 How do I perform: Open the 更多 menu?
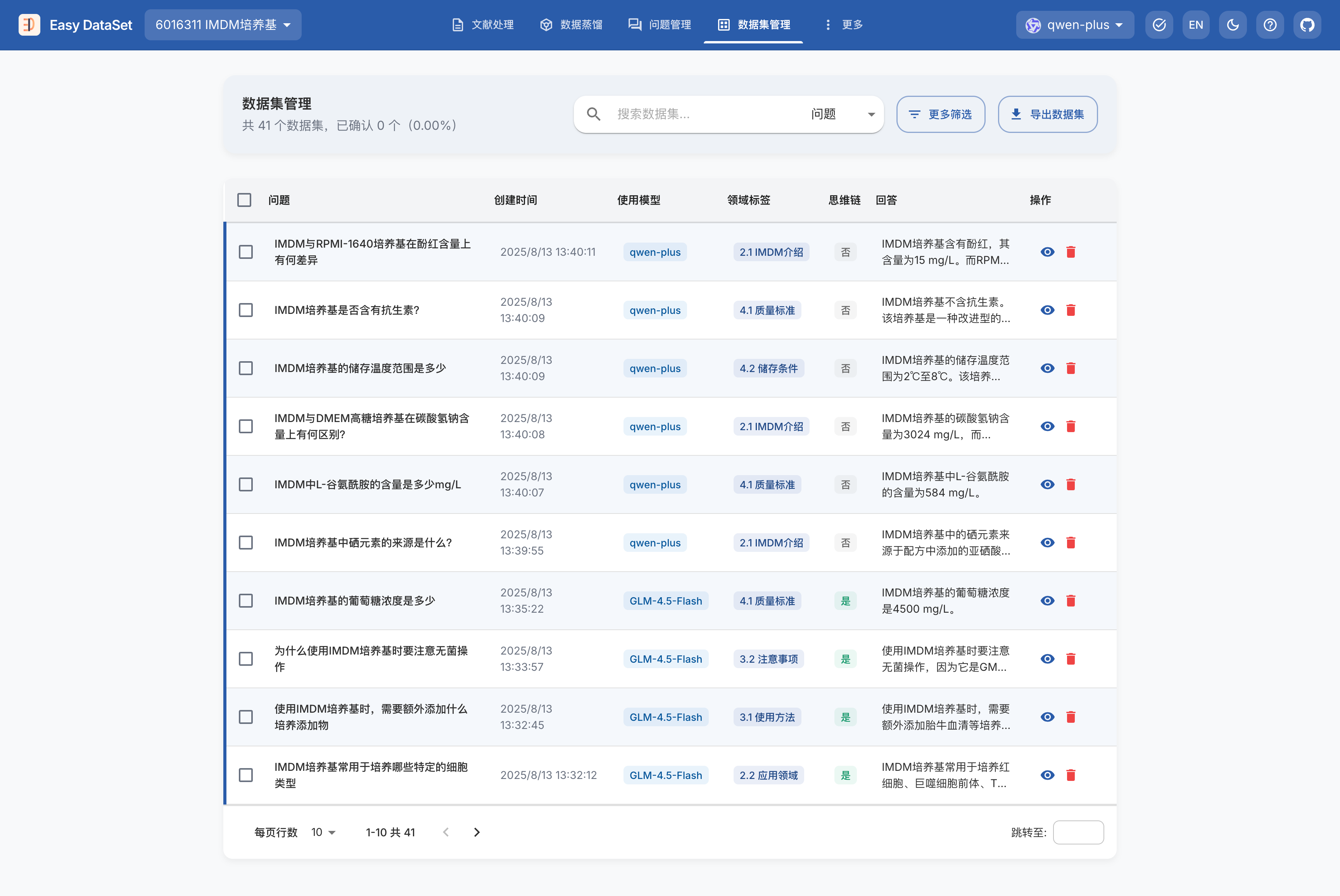point(844,24)
